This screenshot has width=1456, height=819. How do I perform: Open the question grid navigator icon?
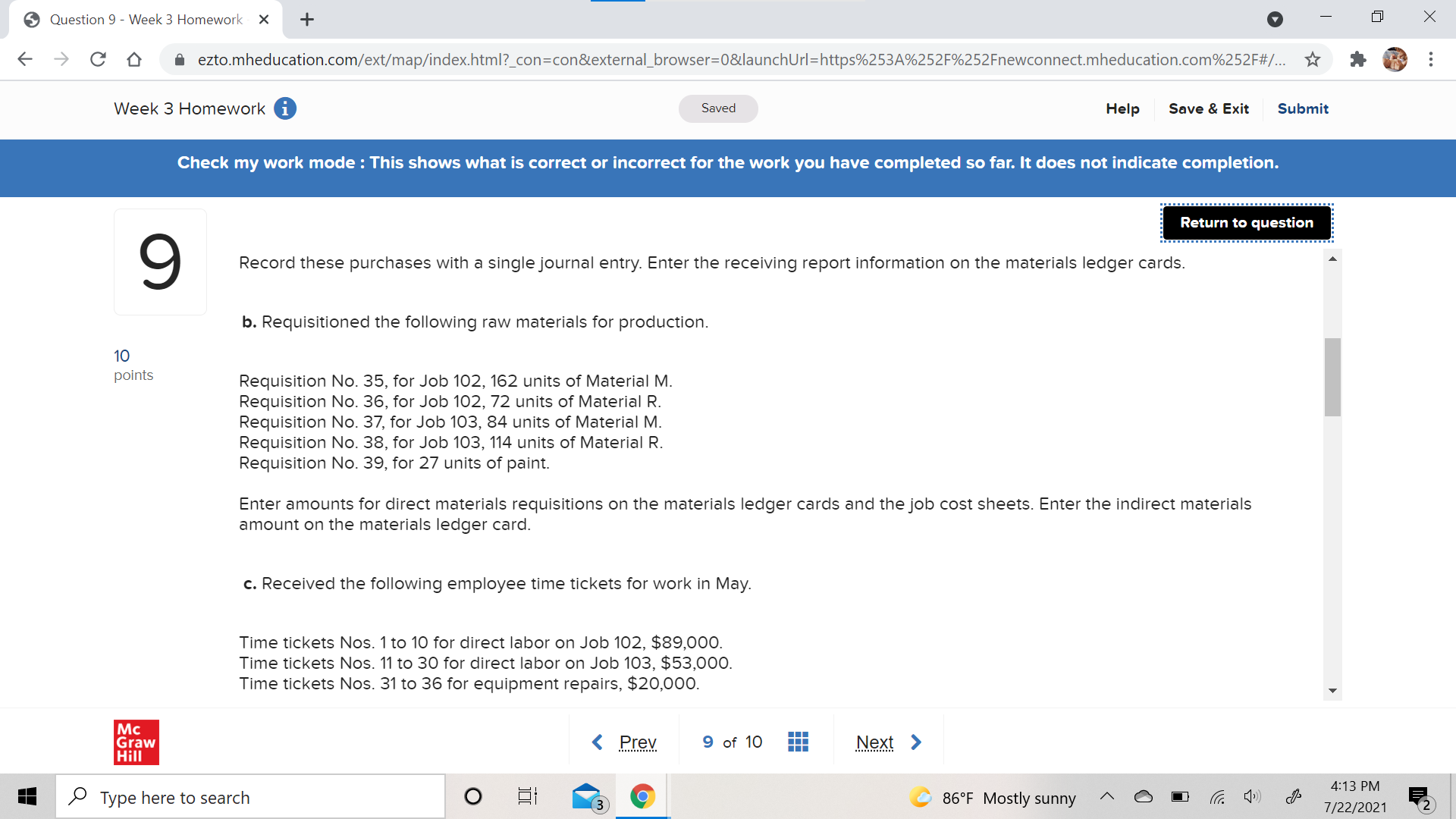[798, 742]
